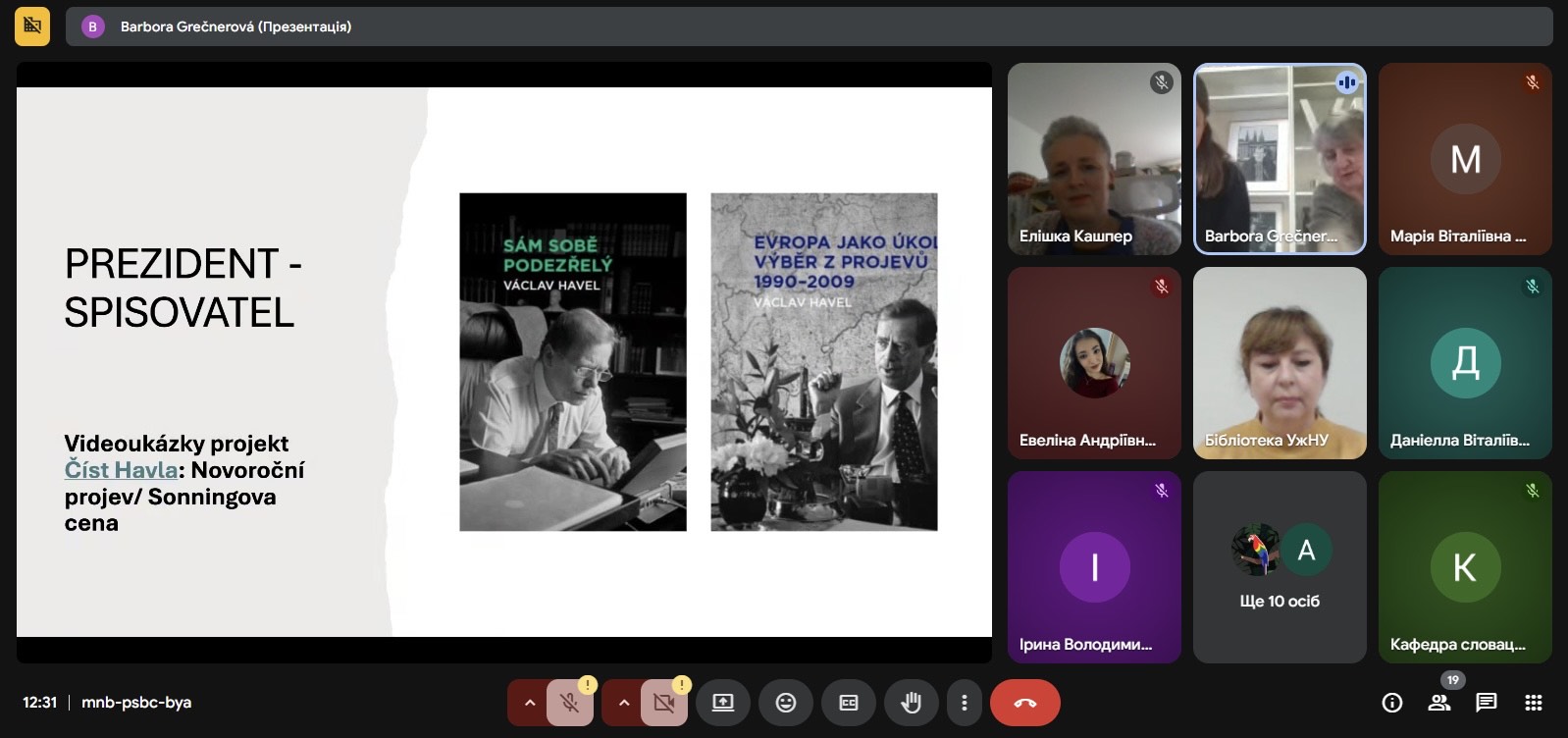Click the yellow presentation icon top-left

click(32, 26)
